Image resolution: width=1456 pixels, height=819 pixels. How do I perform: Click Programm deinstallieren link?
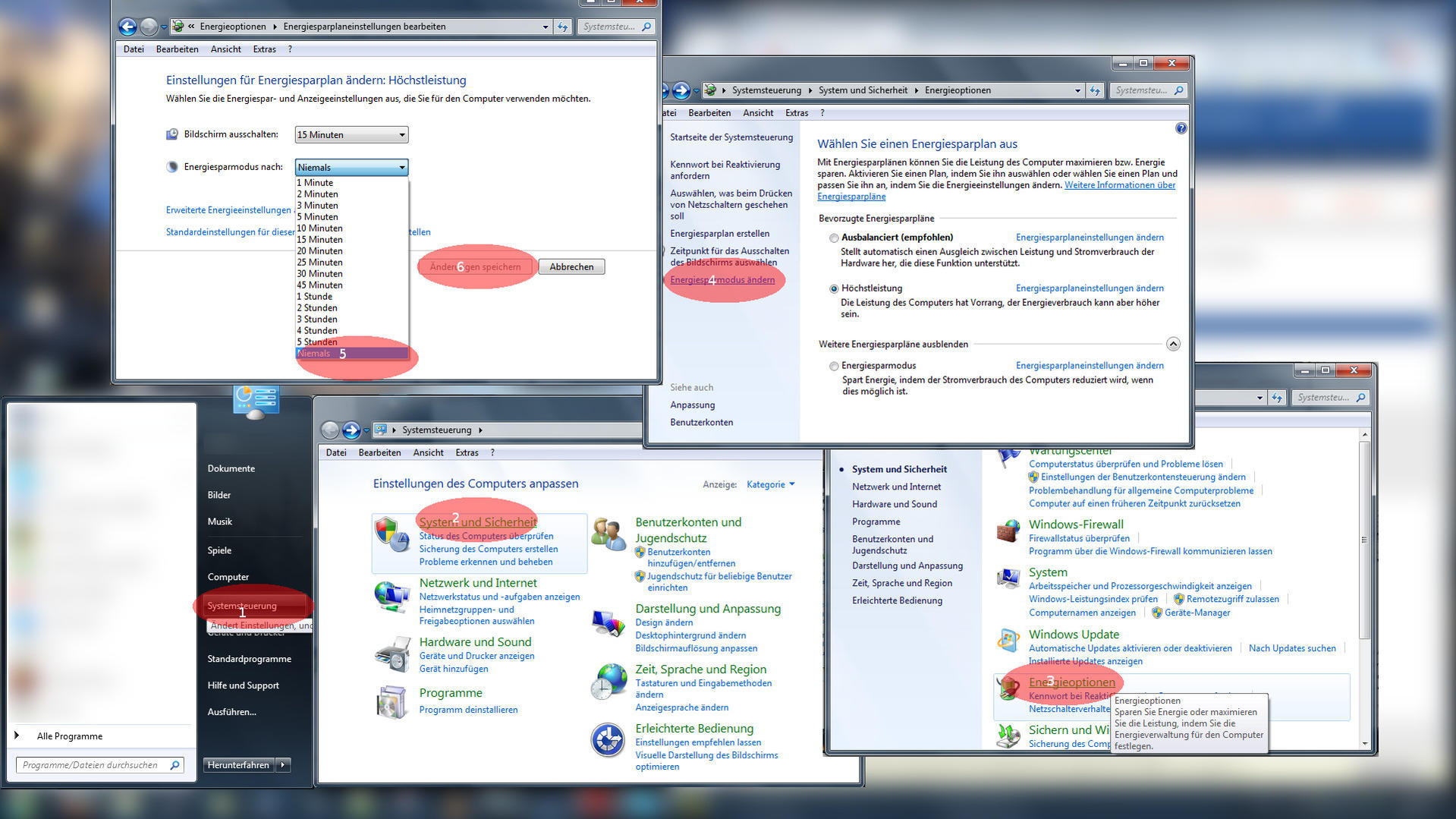tap(468, 710)
